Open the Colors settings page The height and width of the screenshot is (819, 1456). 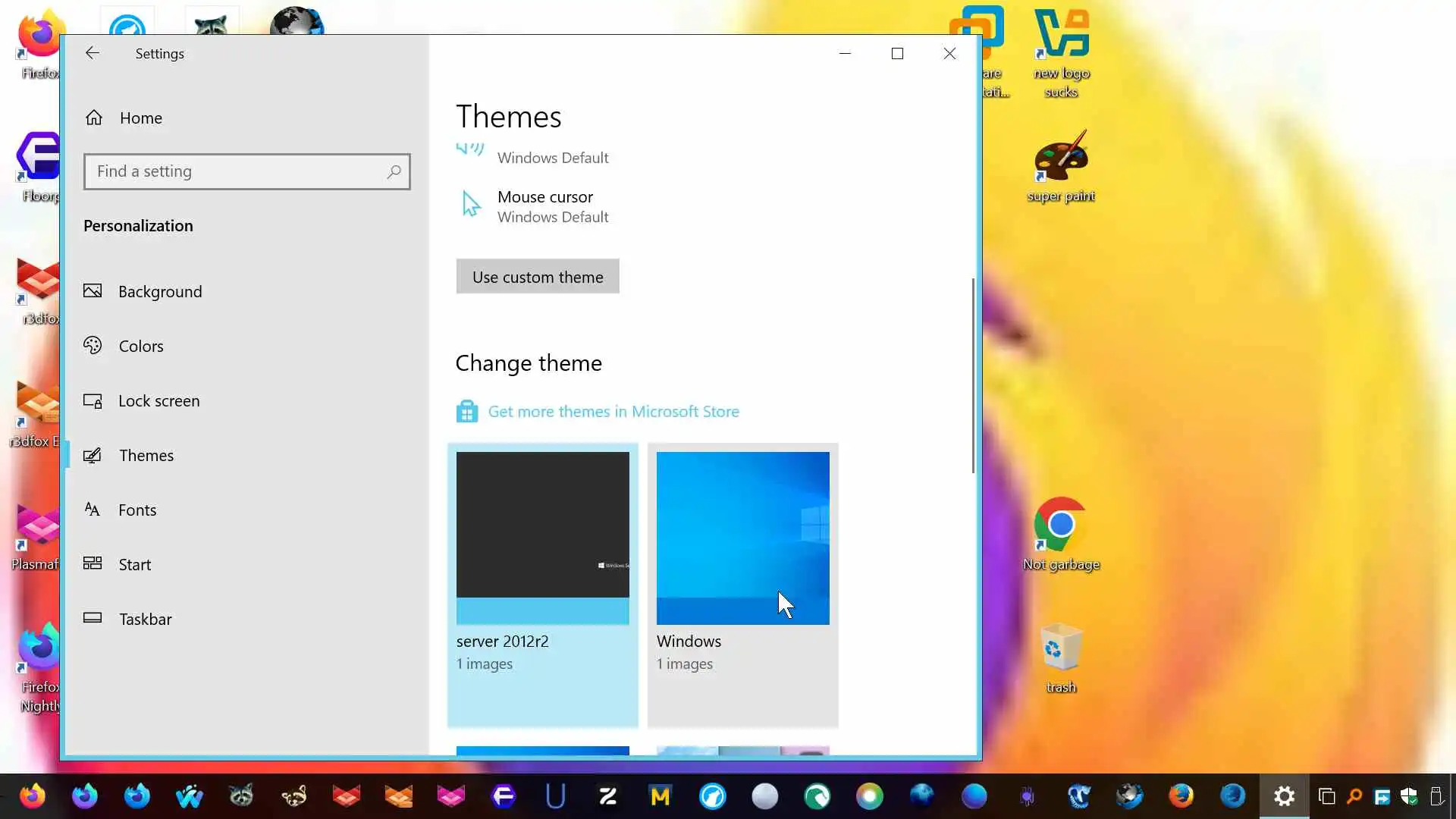[140, 346]
